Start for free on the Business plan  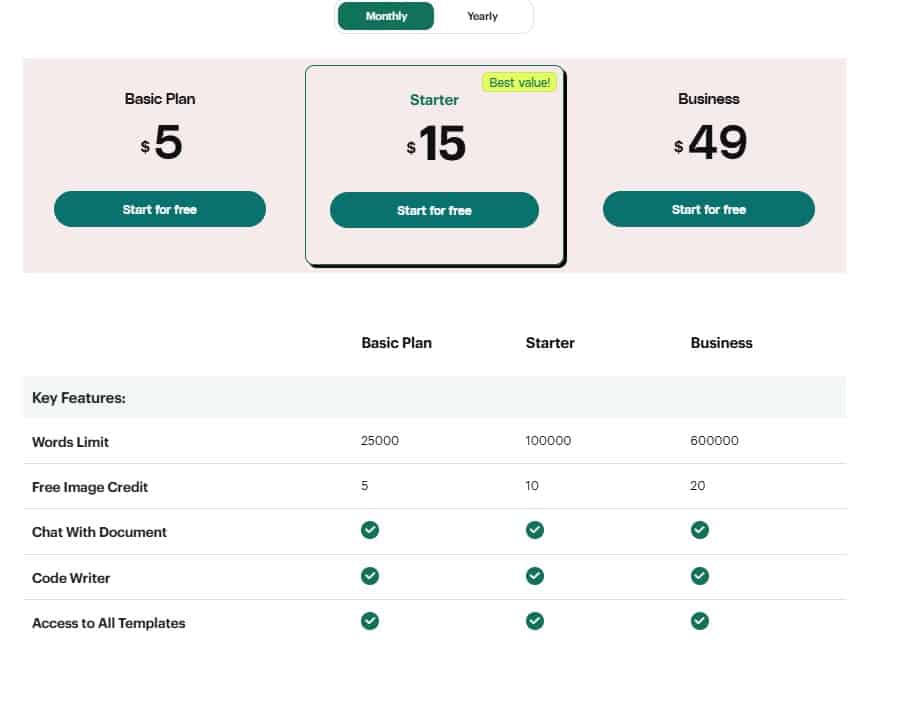coord(708,209)
